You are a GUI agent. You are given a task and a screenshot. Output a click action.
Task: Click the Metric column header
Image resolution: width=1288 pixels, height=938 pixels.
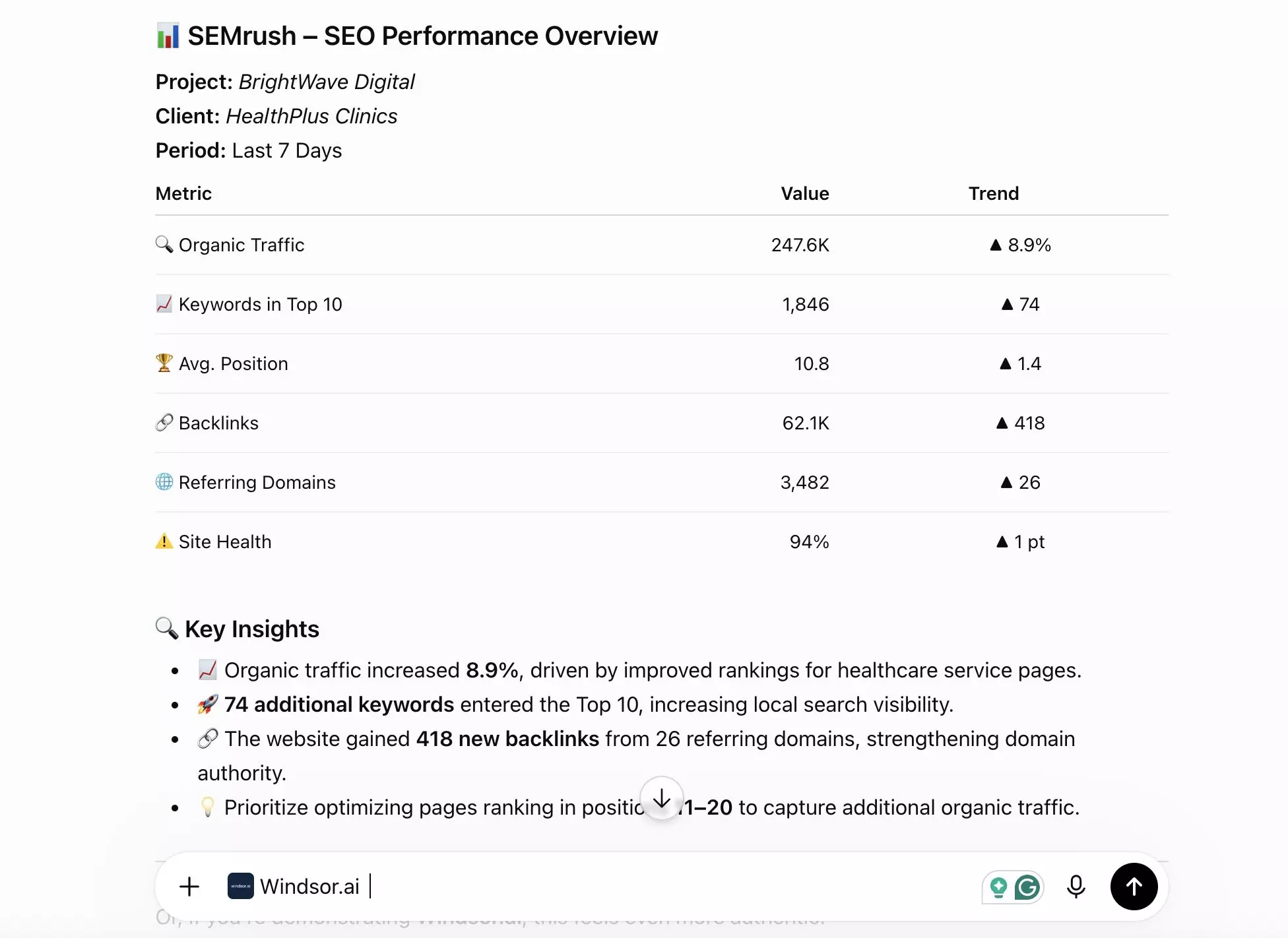183,193
